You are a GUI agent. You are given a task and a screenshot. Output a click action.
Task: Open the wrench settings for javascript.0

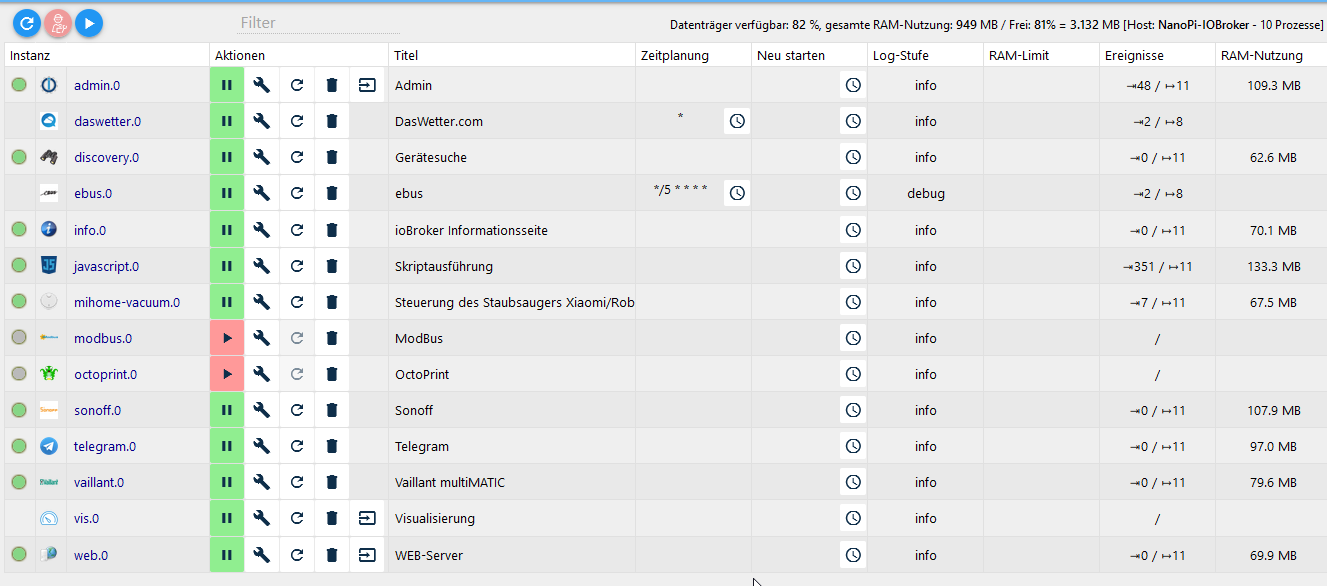click(x=262, y=266)
